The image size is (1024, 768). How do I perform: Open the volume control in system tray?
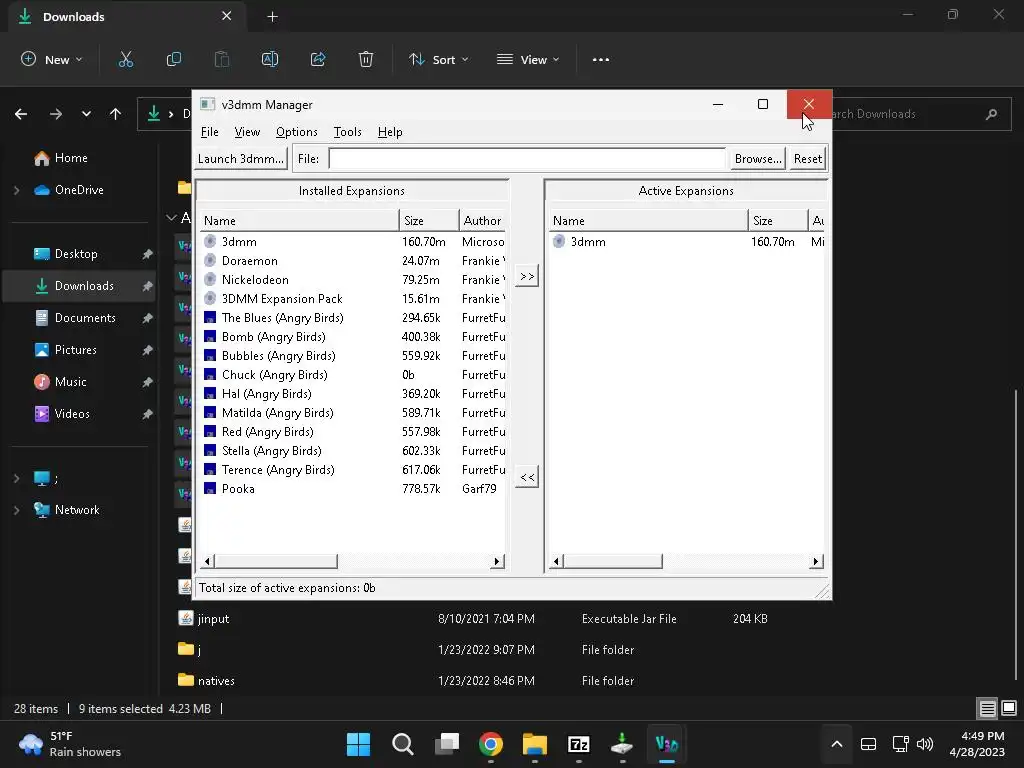pyautogui.click(x=925, y=744)
